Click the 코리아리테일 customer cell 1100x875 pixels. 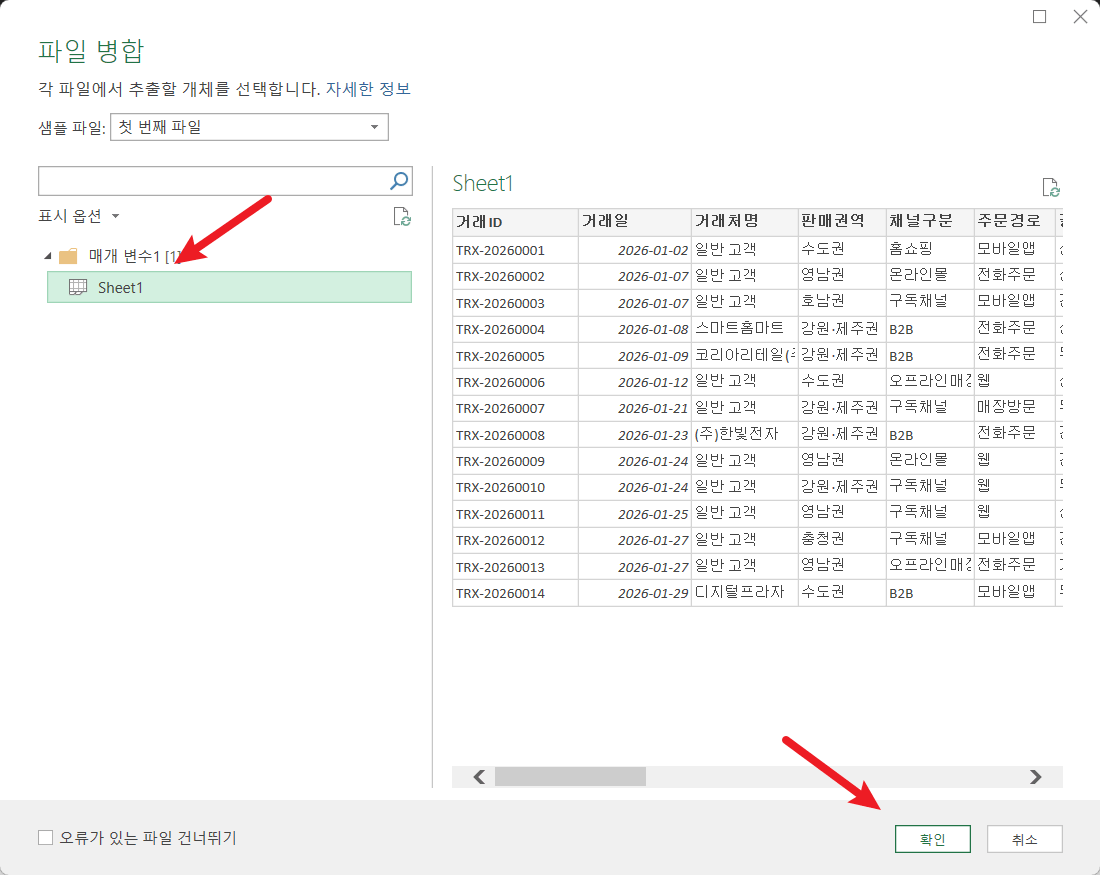[745, 356]
